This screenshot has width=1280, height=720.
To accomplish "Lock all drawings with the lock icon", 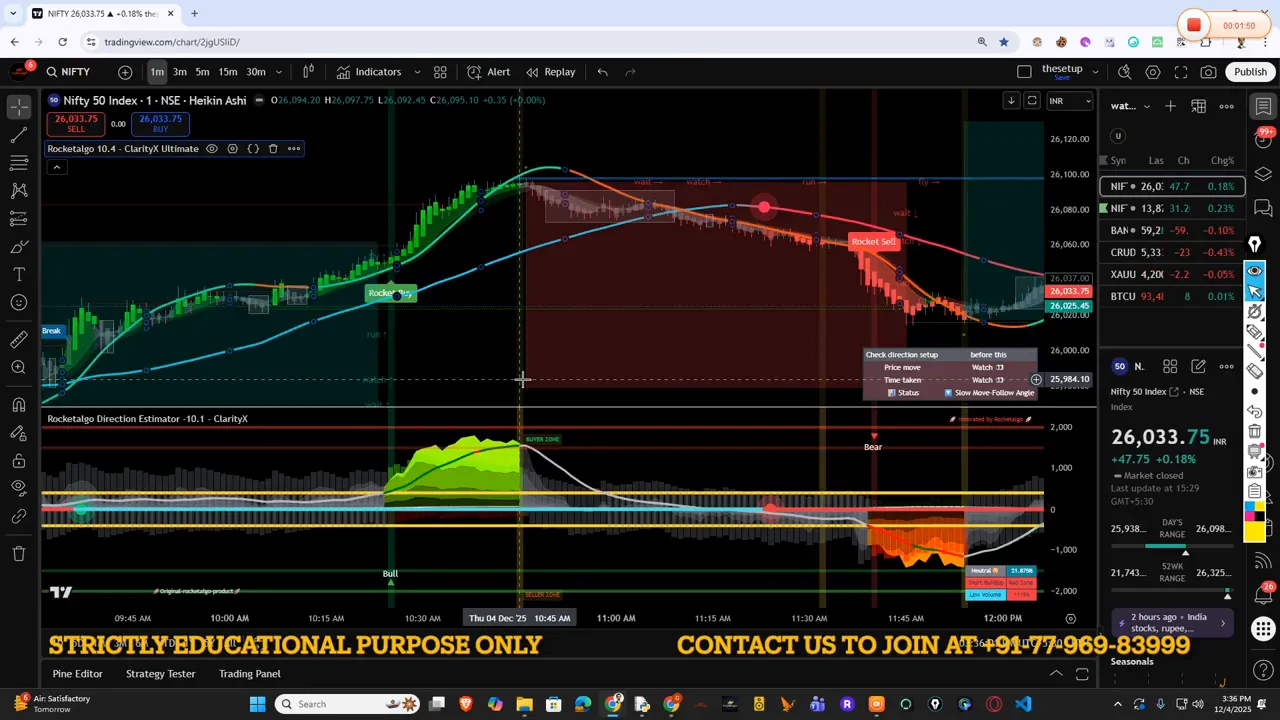I will 18,460.
